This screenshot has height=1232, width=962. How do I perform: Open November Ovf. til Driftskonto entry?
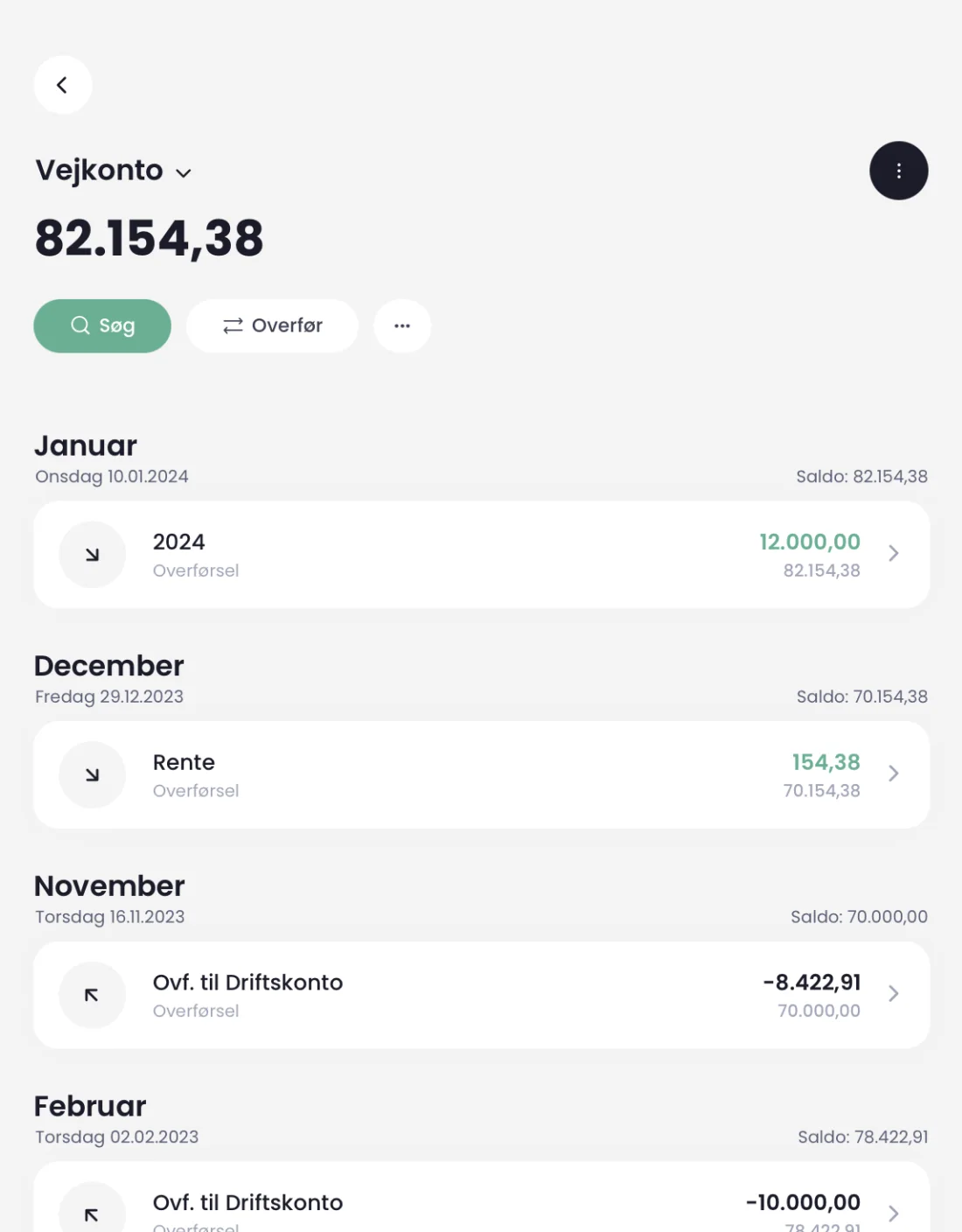(x=481, y=995)
